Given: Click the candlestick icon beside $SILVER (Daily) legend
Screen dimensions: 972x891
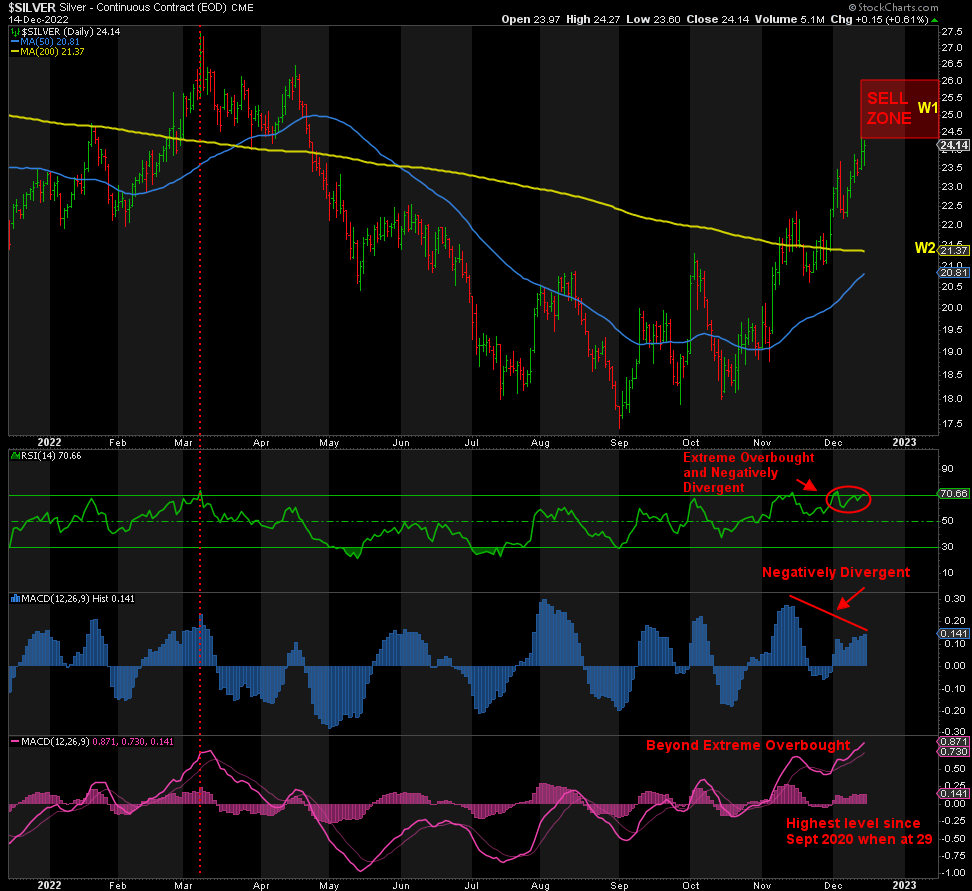Looking at the screenshot, I should pos(15,32).
